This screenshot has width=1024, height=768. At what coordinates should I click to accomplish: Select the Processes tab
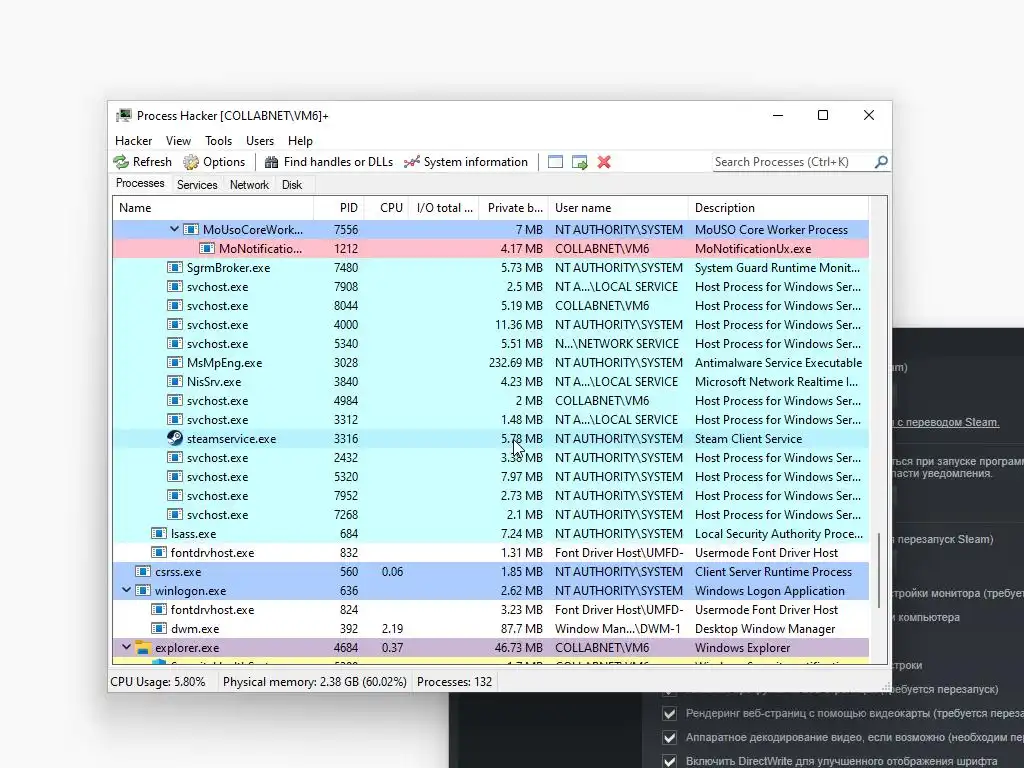pos(140,184)
